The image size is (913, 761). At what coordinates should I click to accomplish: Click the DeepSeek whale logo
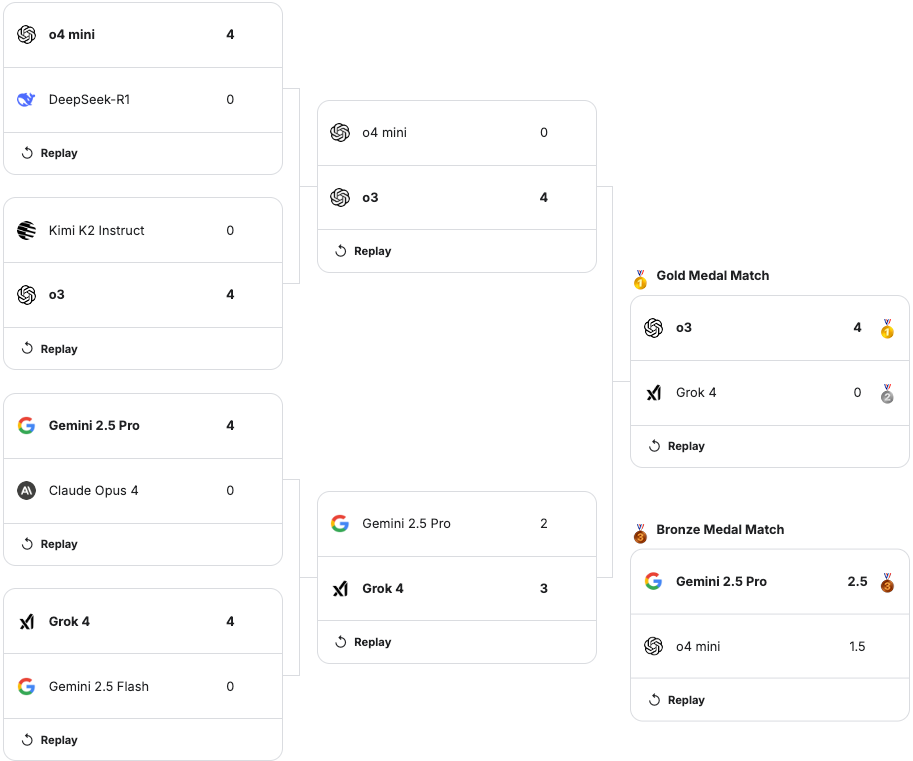point(26,100)
